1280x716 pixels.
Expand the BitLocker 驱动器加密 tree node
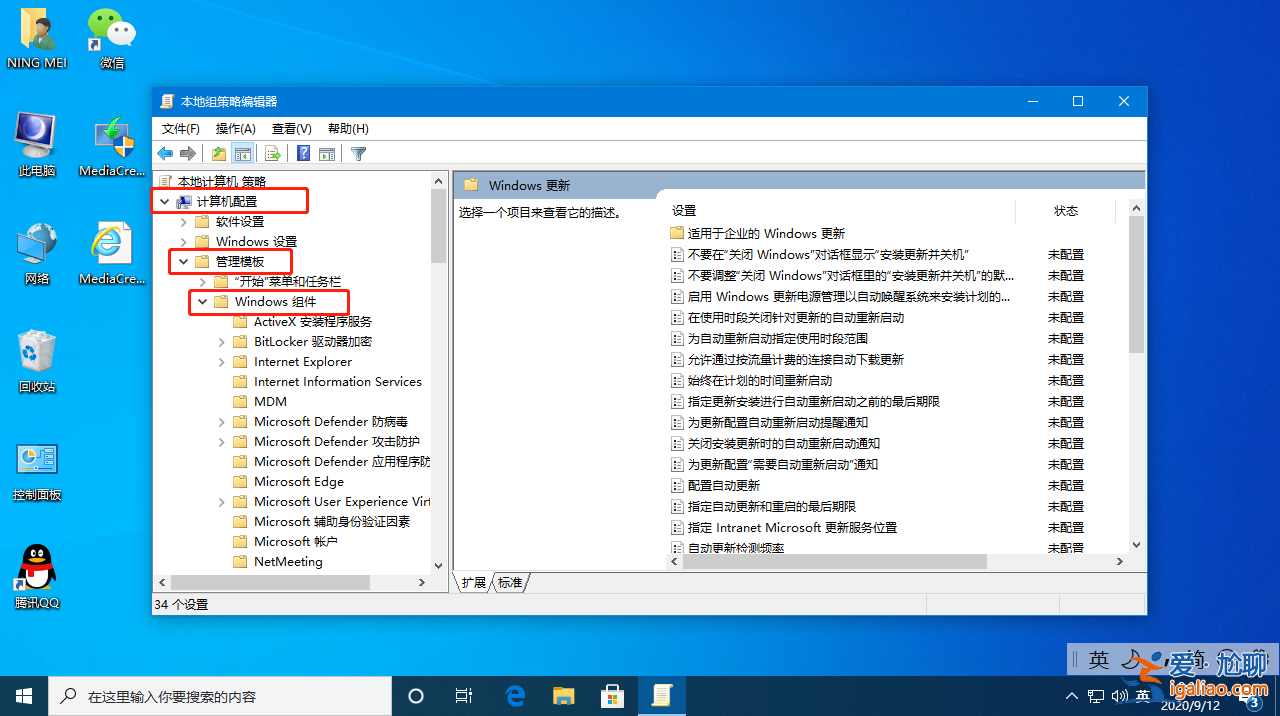221,341
